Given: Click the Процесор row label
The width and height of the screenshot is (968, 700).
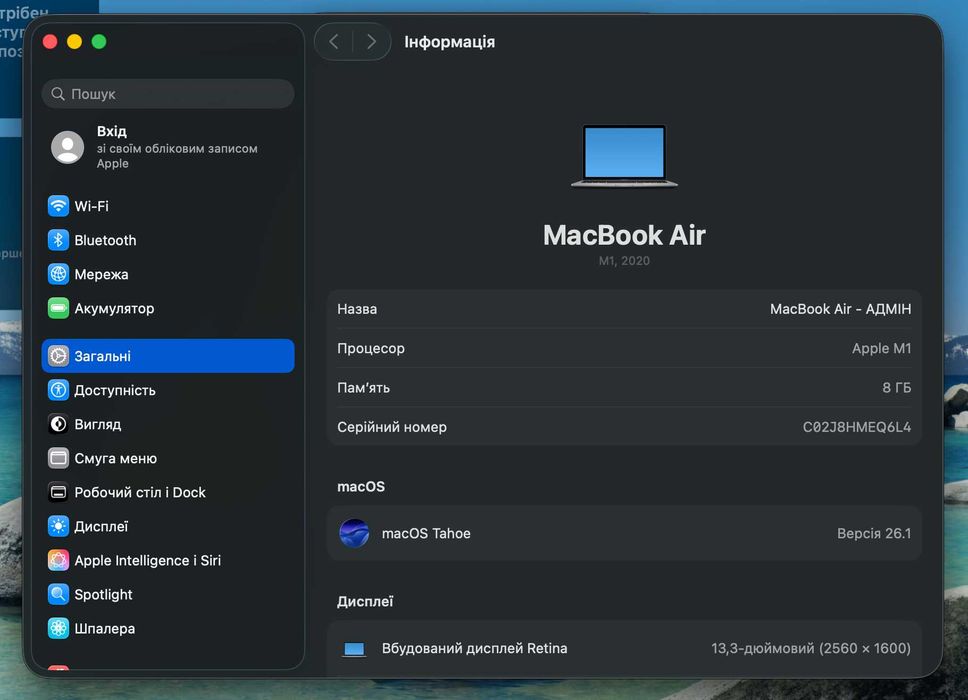Looking at the screenshot, I should click(370, 348).
